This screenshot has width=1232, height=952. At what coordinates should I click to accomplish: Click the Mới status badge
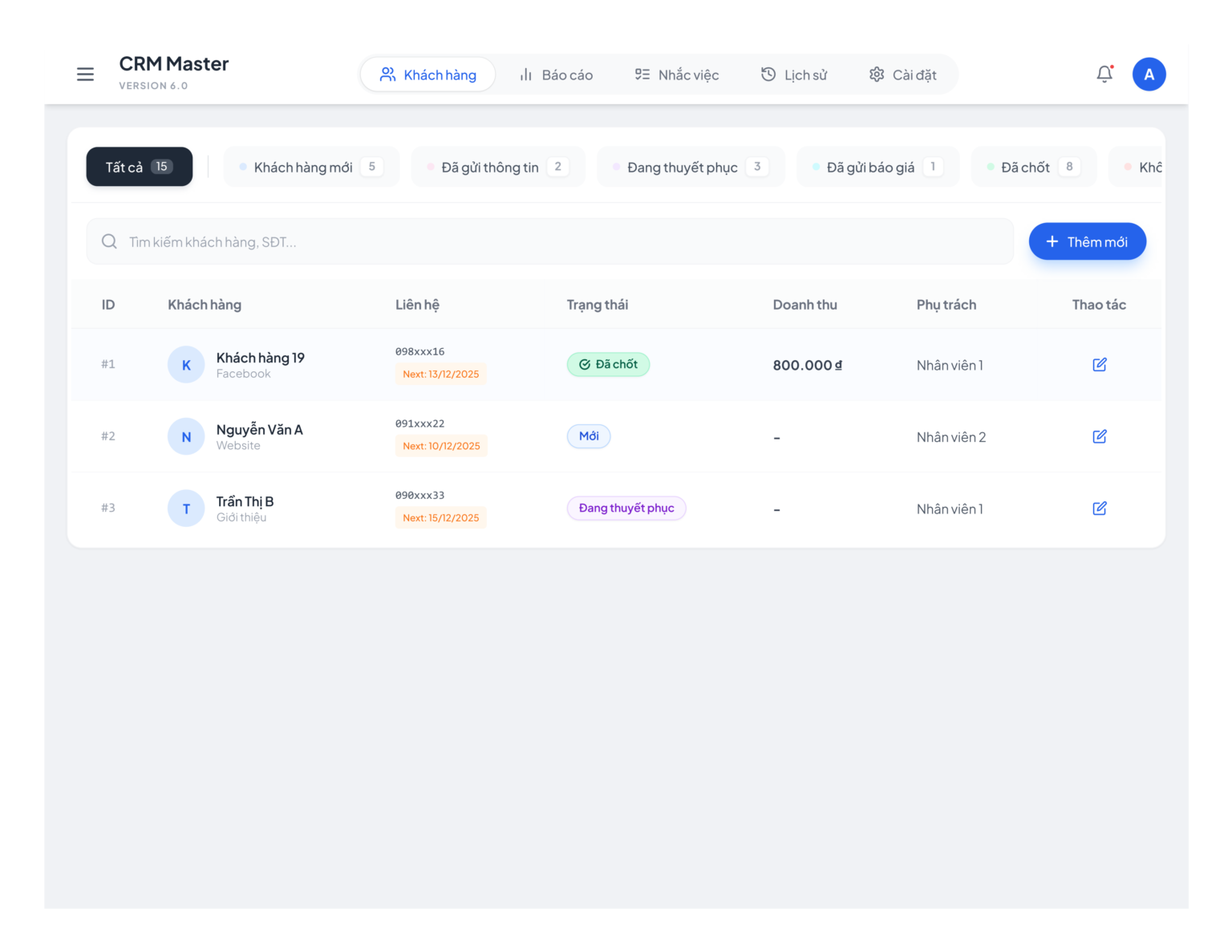pos(589,436)
